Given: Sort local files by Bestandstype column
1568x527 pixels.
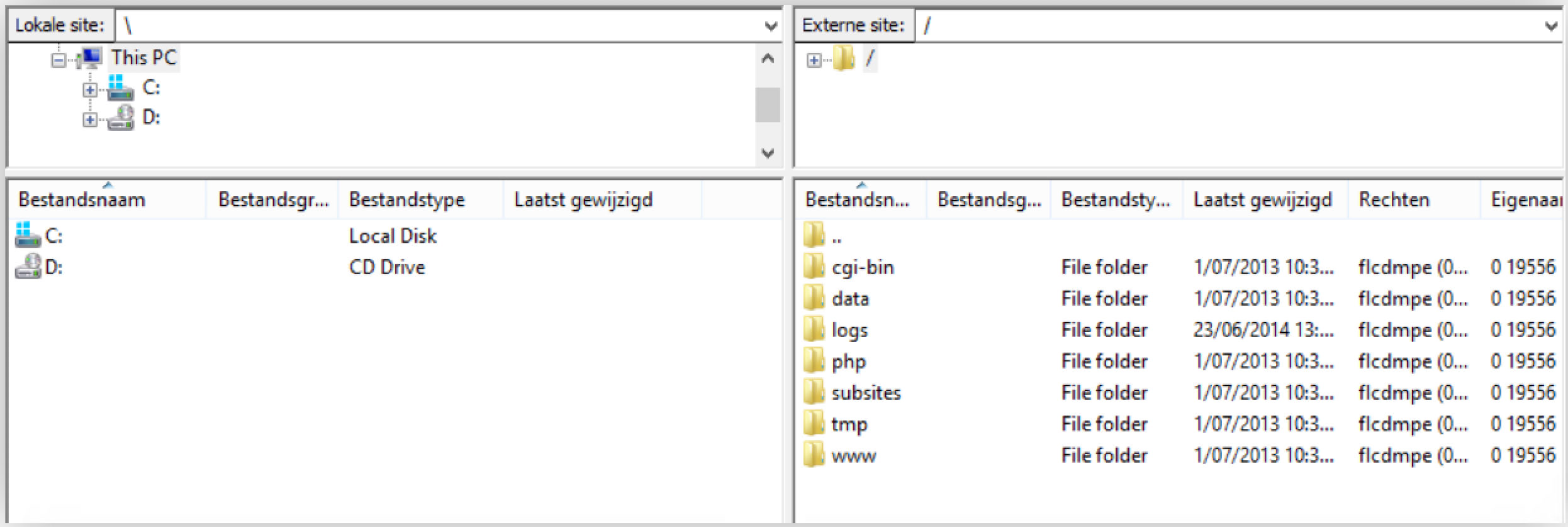Looking at the screenshot, I should 406,200.
